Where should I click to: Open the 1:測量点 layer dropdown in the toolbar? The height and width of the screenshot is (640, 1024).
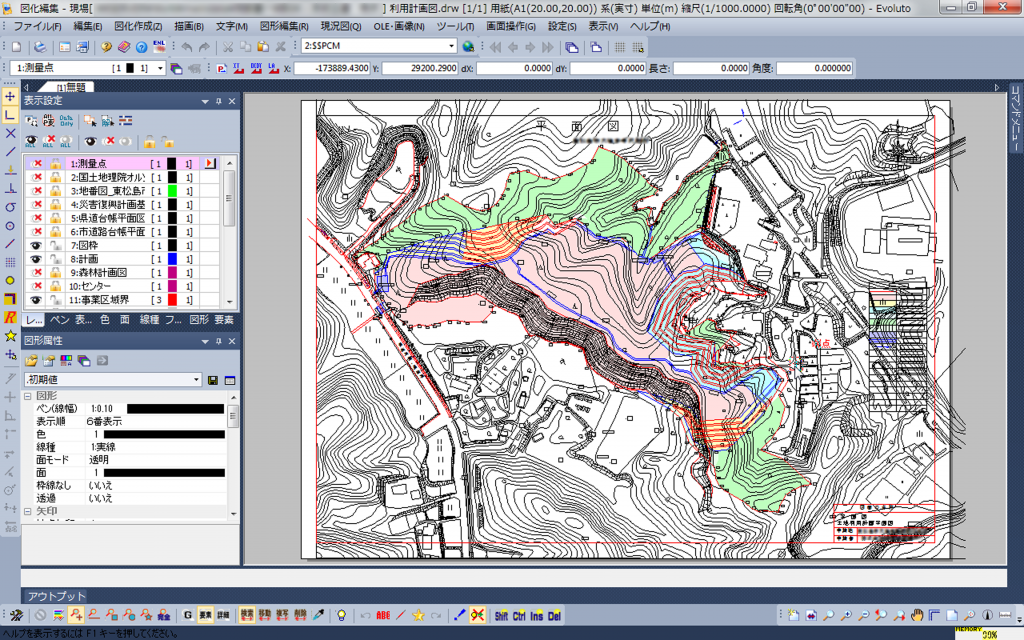pyautogui.click(x=158, y=68)
